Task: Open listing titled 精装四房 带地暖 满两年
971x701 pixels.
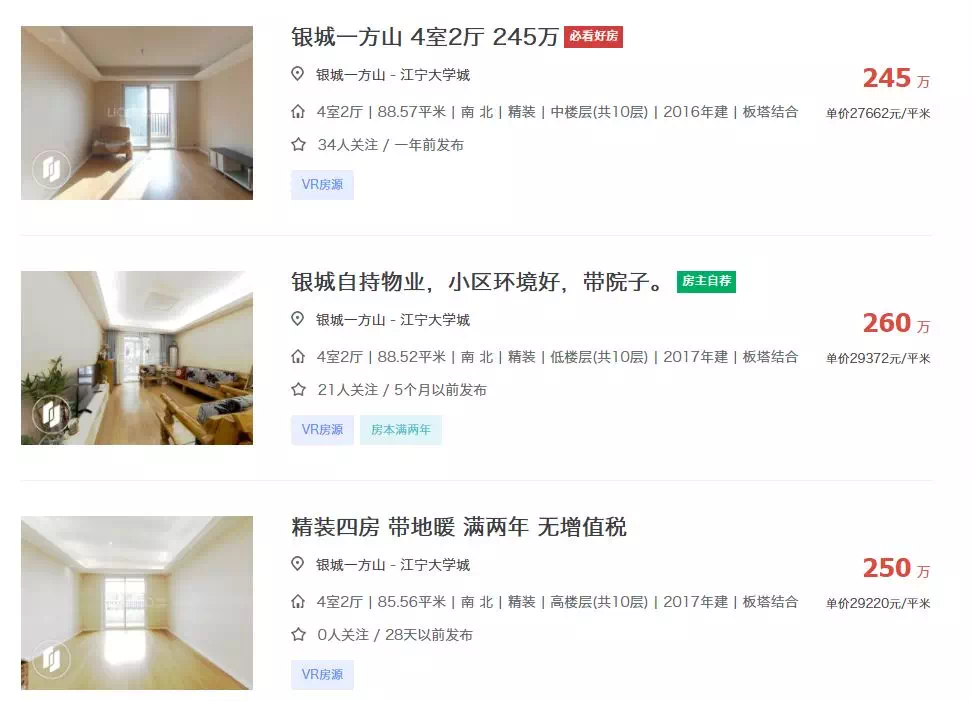Action: pyautogui.click(x=459, y=527)
